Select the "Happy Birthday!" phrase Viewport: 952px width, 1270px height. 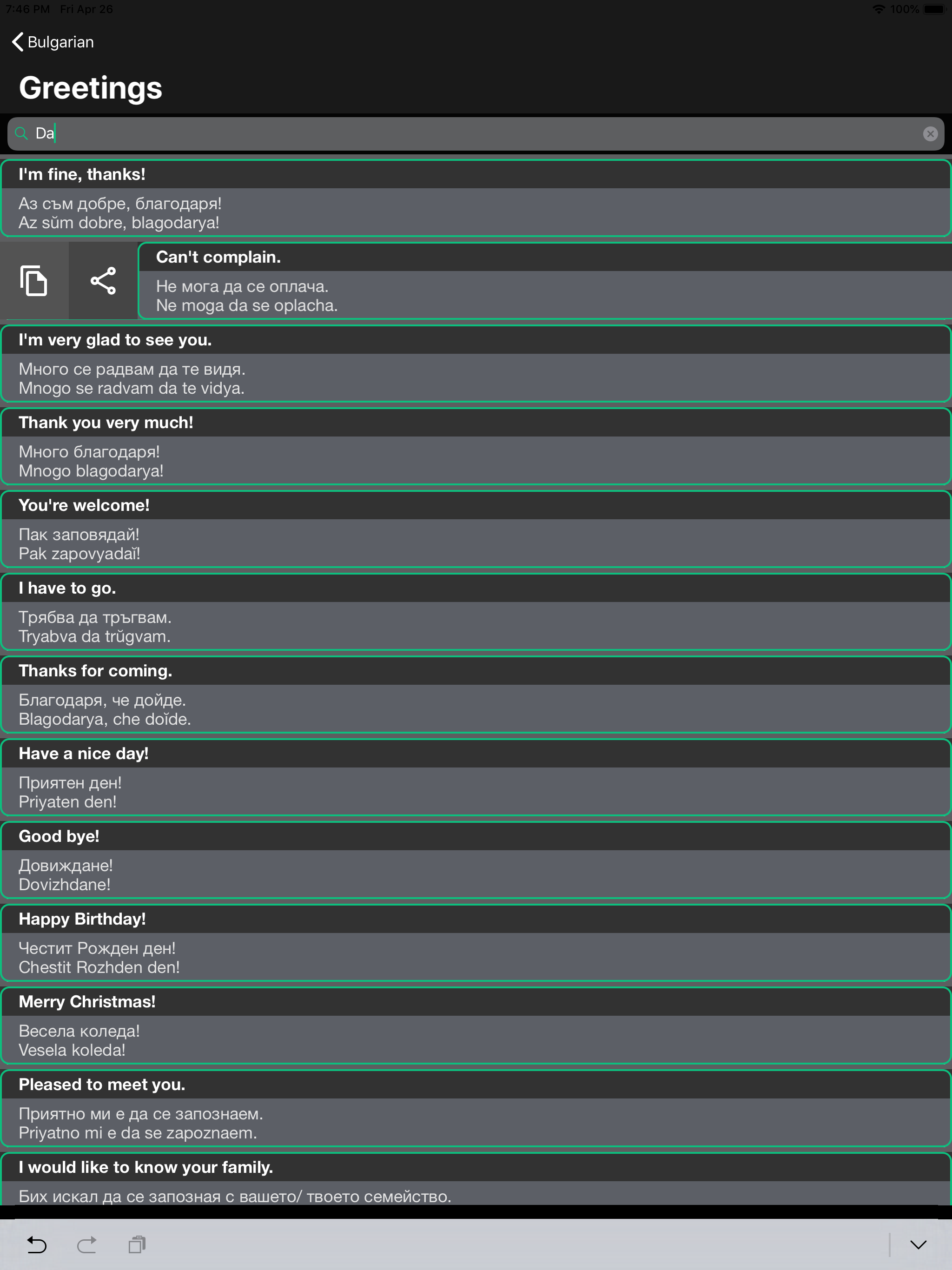[476, 942]
